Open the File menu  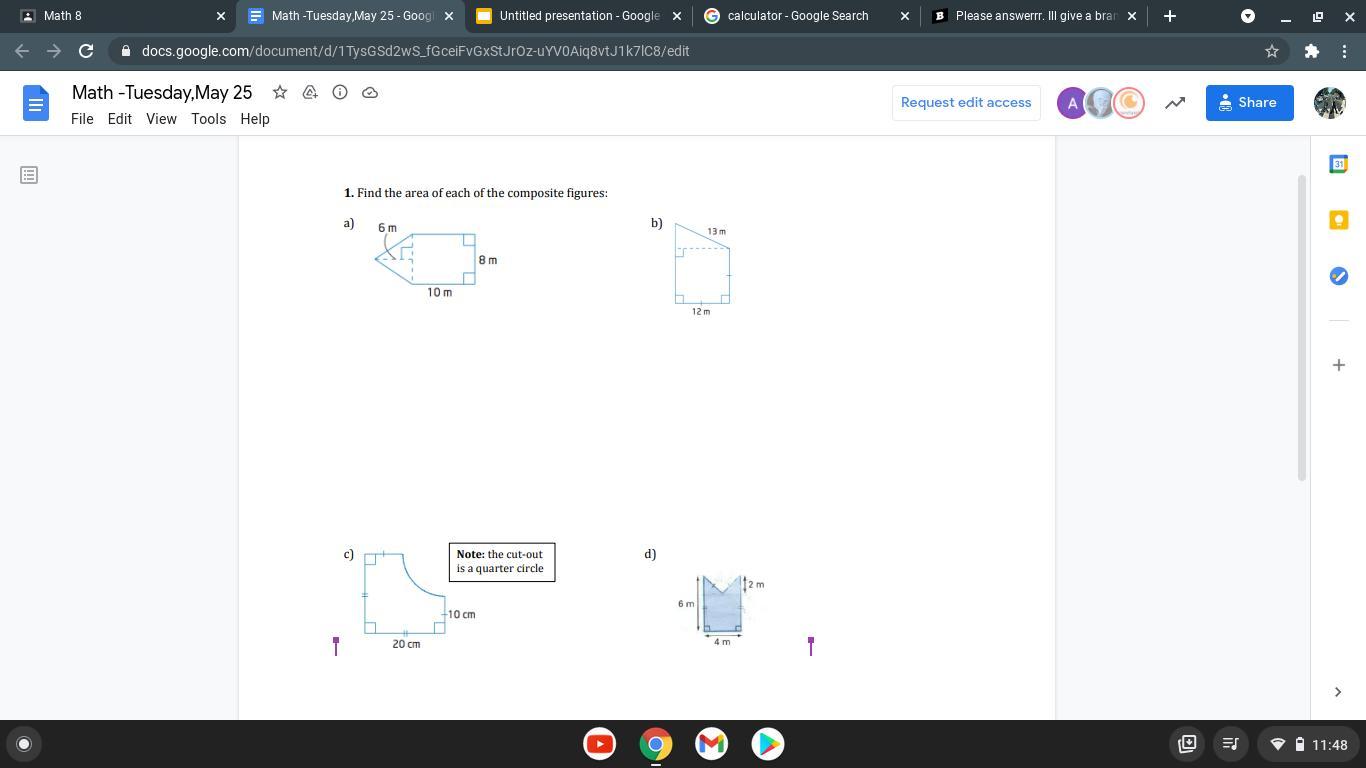tap(82, 119)
